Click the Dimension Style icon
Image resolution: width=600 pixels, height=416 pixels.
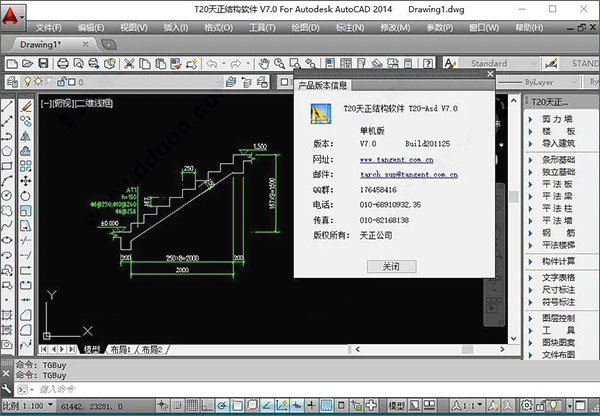[551, 64]
